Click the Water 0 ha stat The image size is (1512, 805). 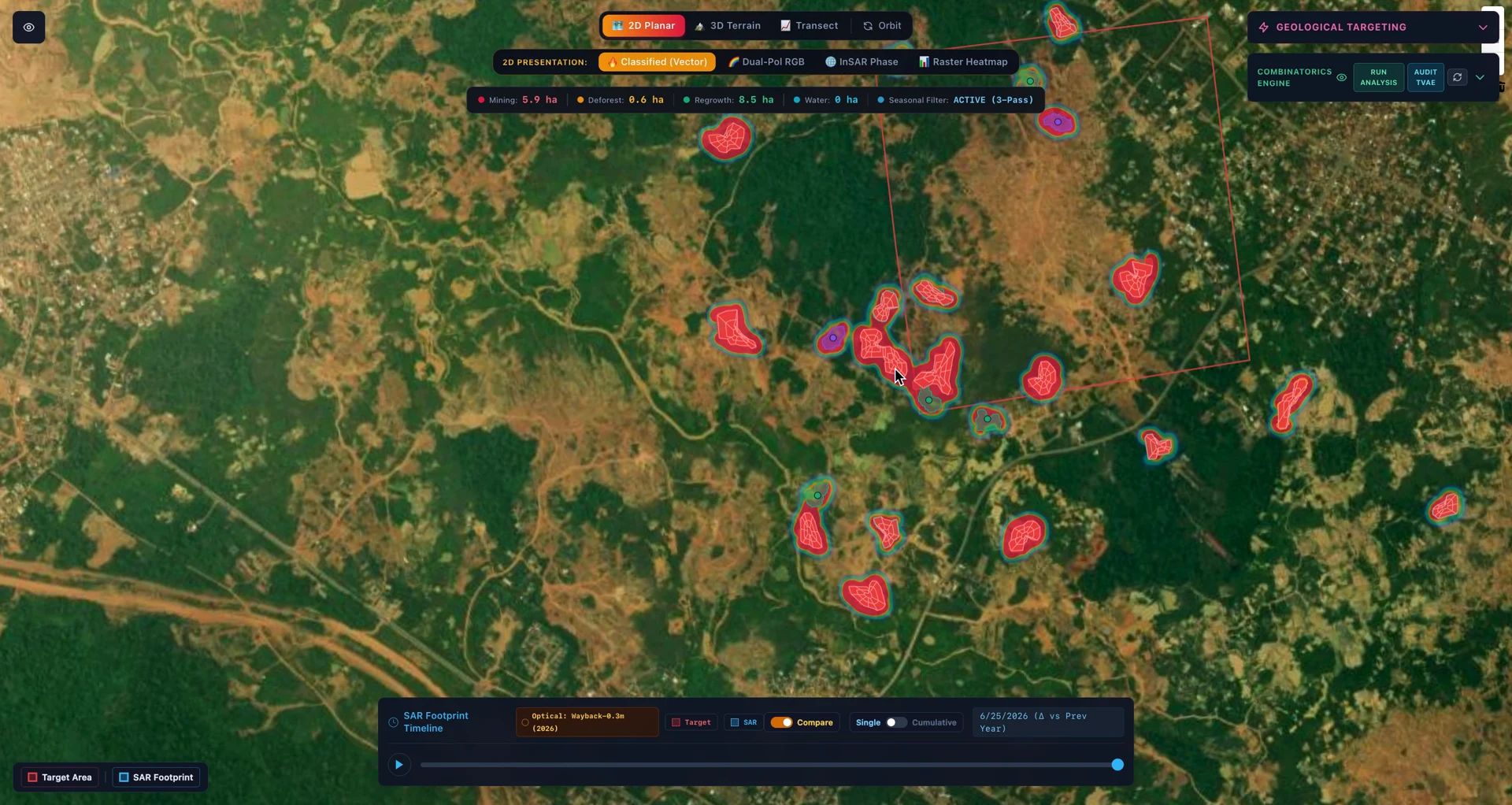point(825,100)
